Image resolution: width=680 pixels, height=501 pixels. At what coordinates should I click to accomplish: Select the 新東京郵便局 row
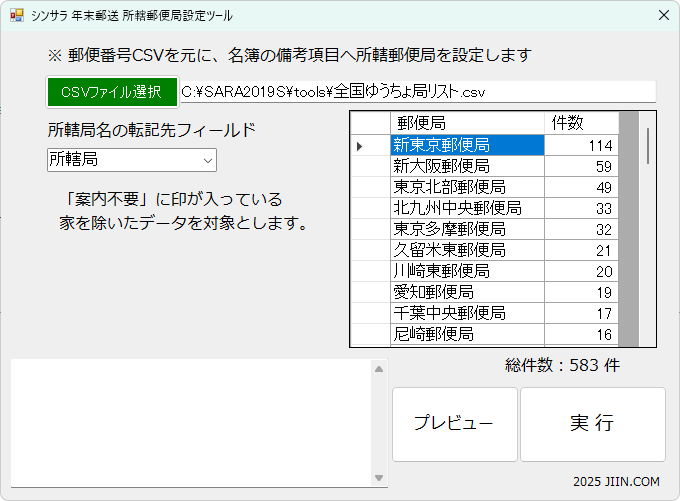467,146
